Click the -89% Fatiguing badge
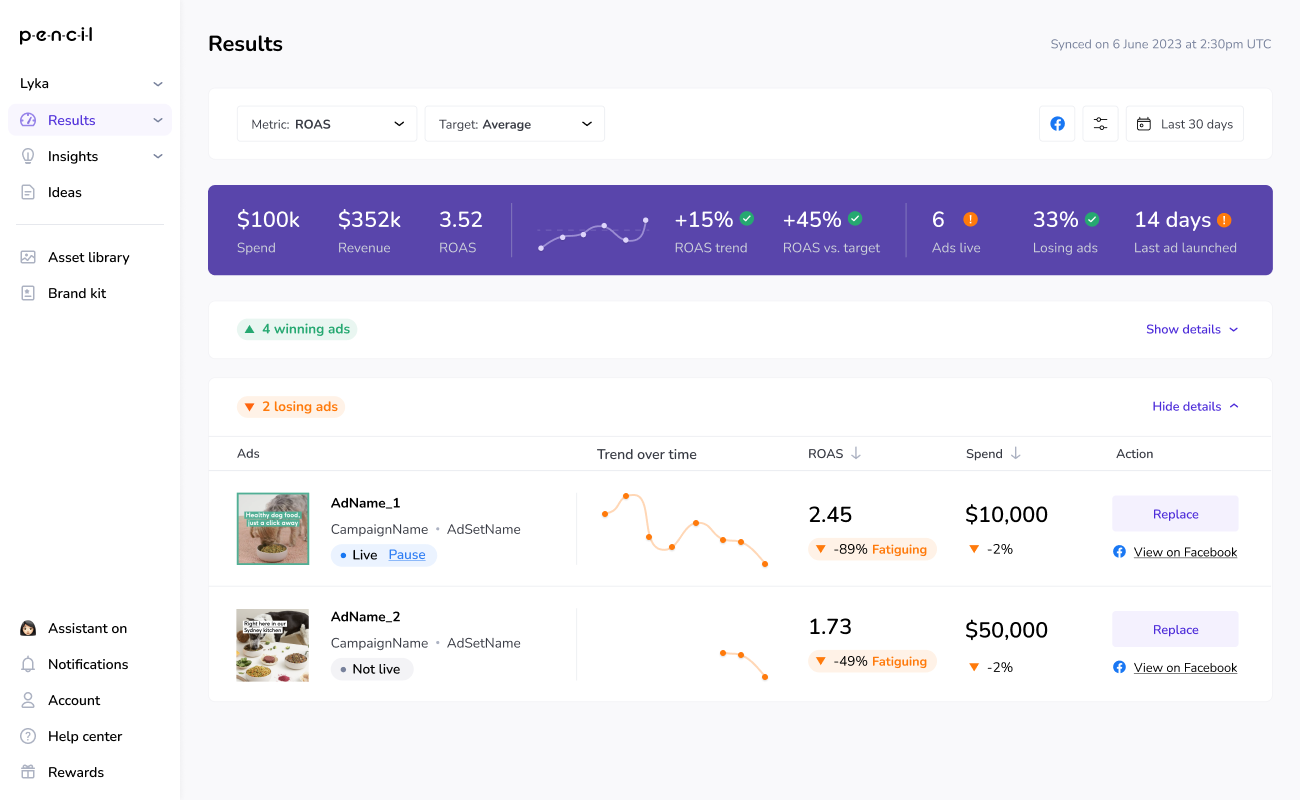This screenshot has height=800, width=1300. tap(872, 549)
